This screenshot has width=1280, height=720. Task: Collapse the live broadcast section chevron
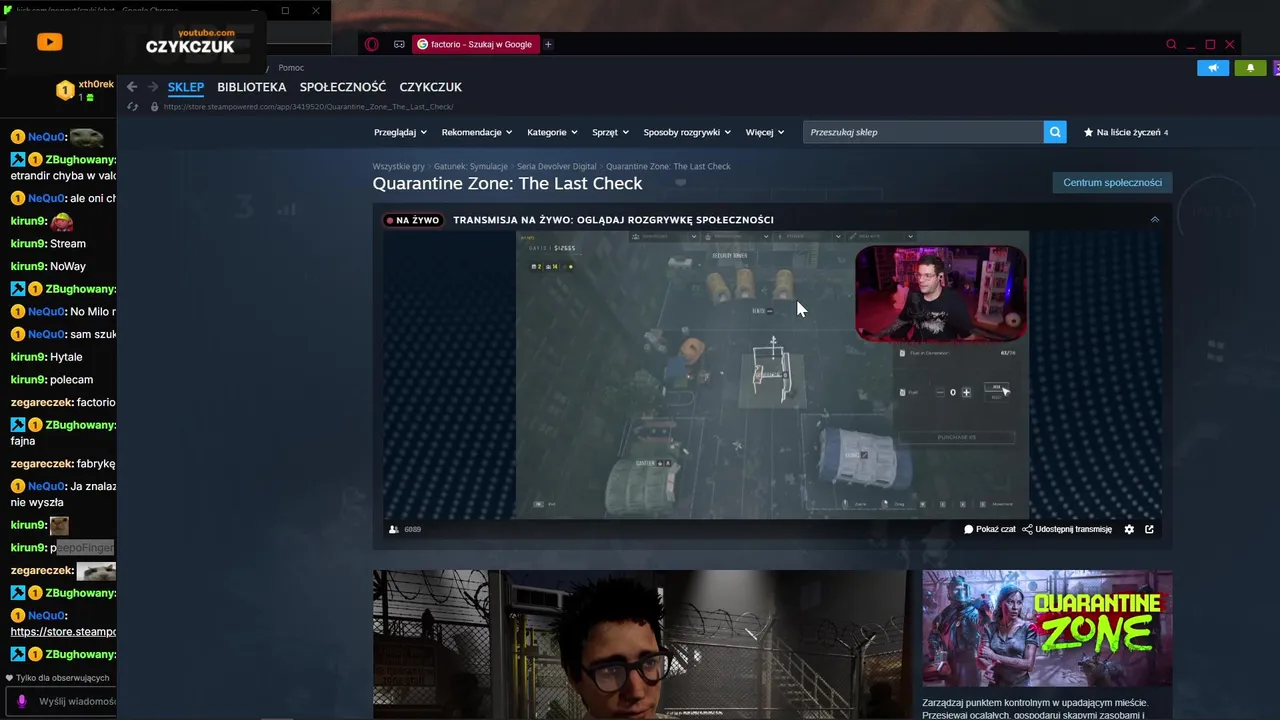point(1154,220)
